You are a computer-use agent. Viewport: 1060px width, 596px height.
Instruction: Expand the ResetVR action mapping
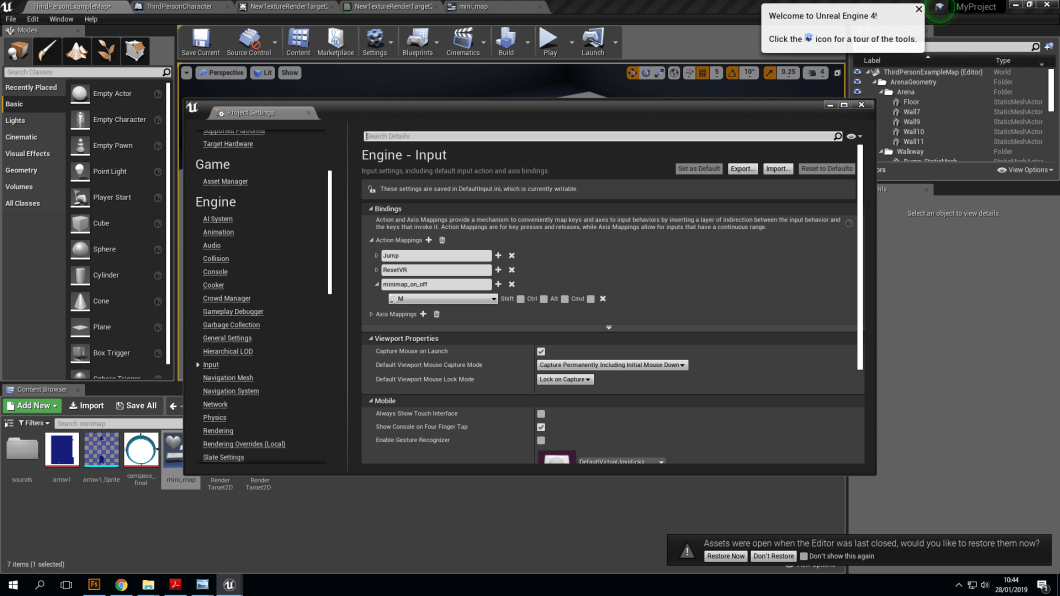377,270
